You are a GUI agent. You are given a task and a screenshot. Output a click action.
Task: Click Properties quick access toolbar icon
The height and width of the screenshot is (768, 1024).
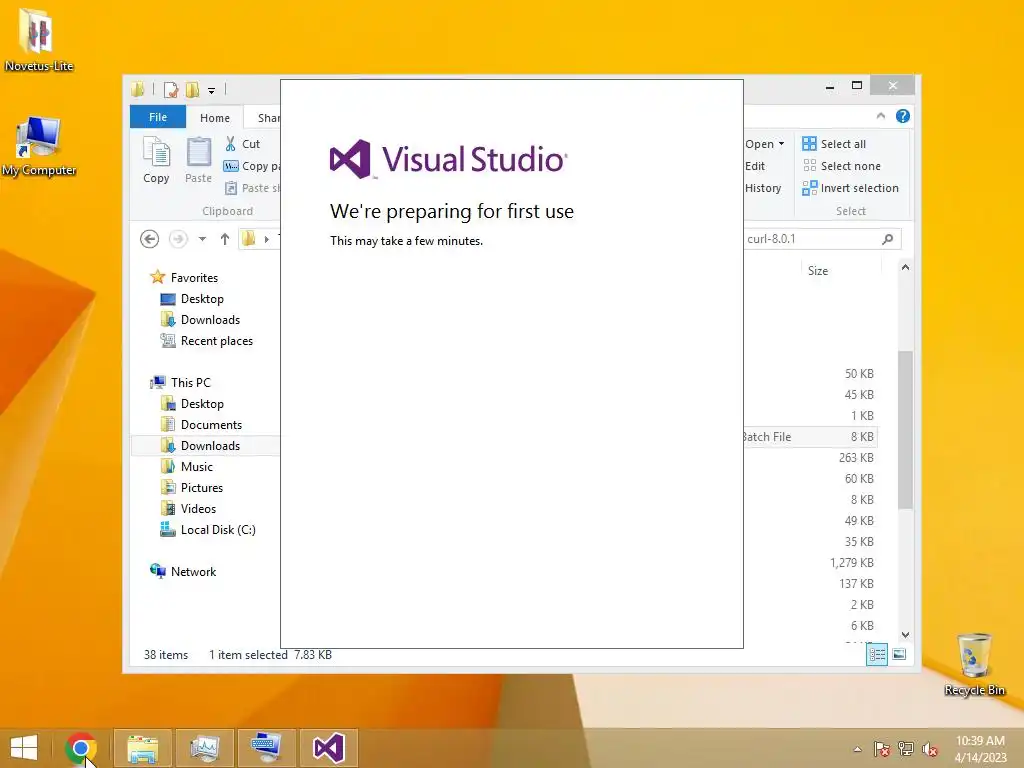(171, 89)
